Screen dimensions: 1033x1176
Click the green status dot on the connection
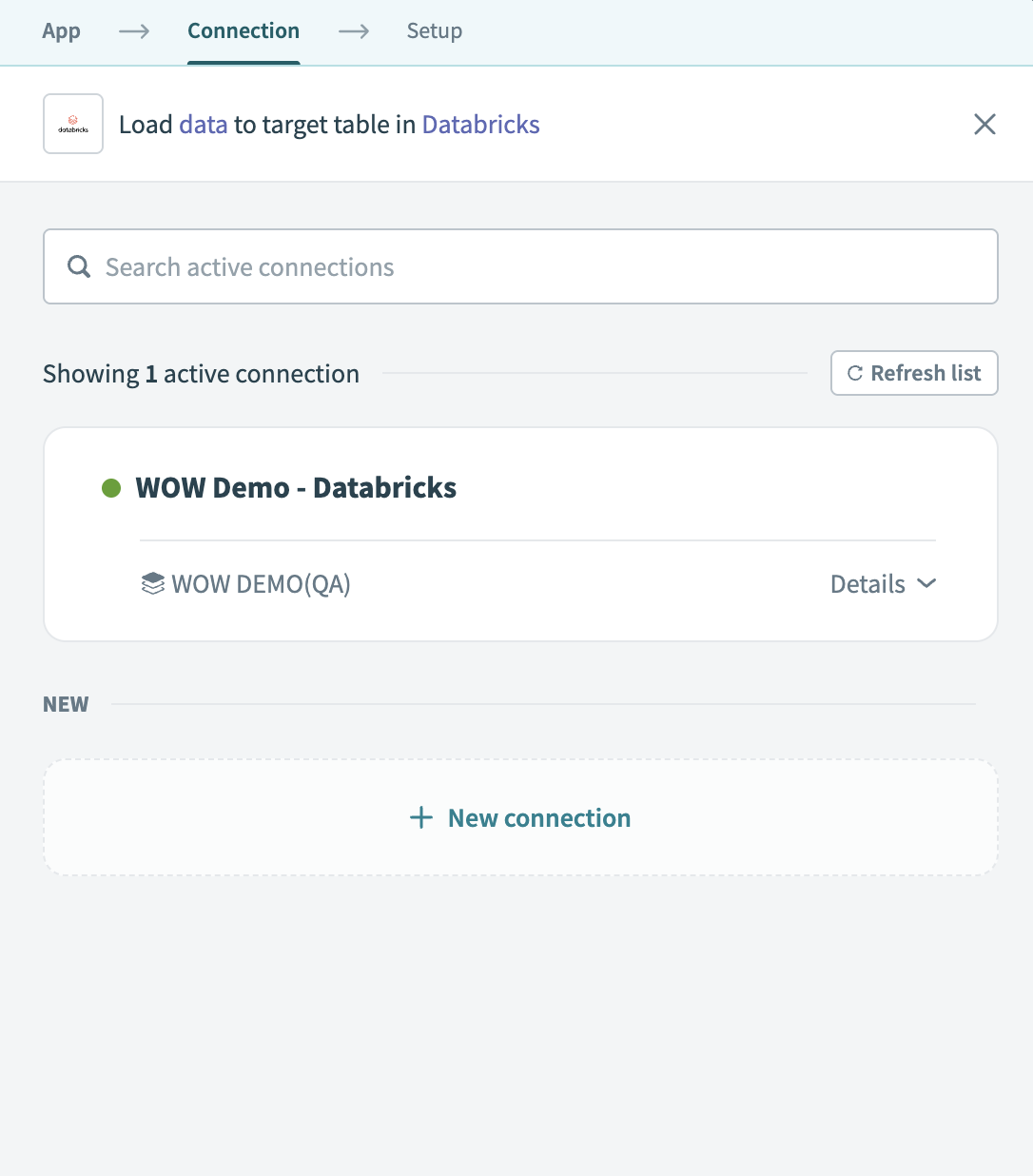click(x=111, y=488)
